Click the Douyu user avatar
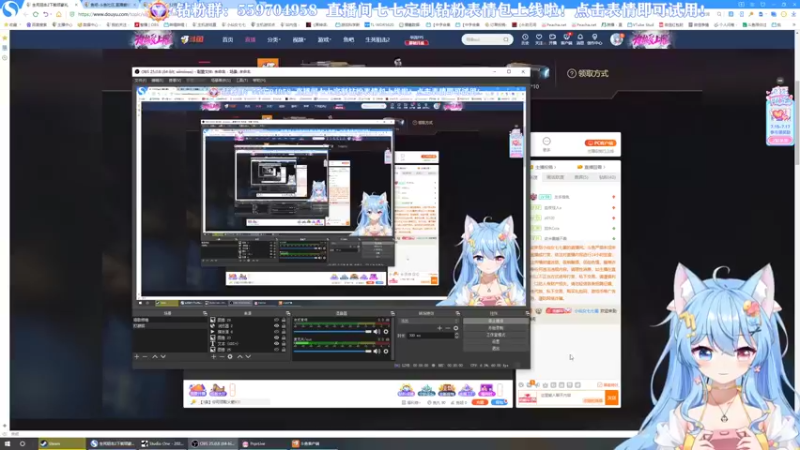The height and width of the screenshot is (450, 800). [616, 39]
